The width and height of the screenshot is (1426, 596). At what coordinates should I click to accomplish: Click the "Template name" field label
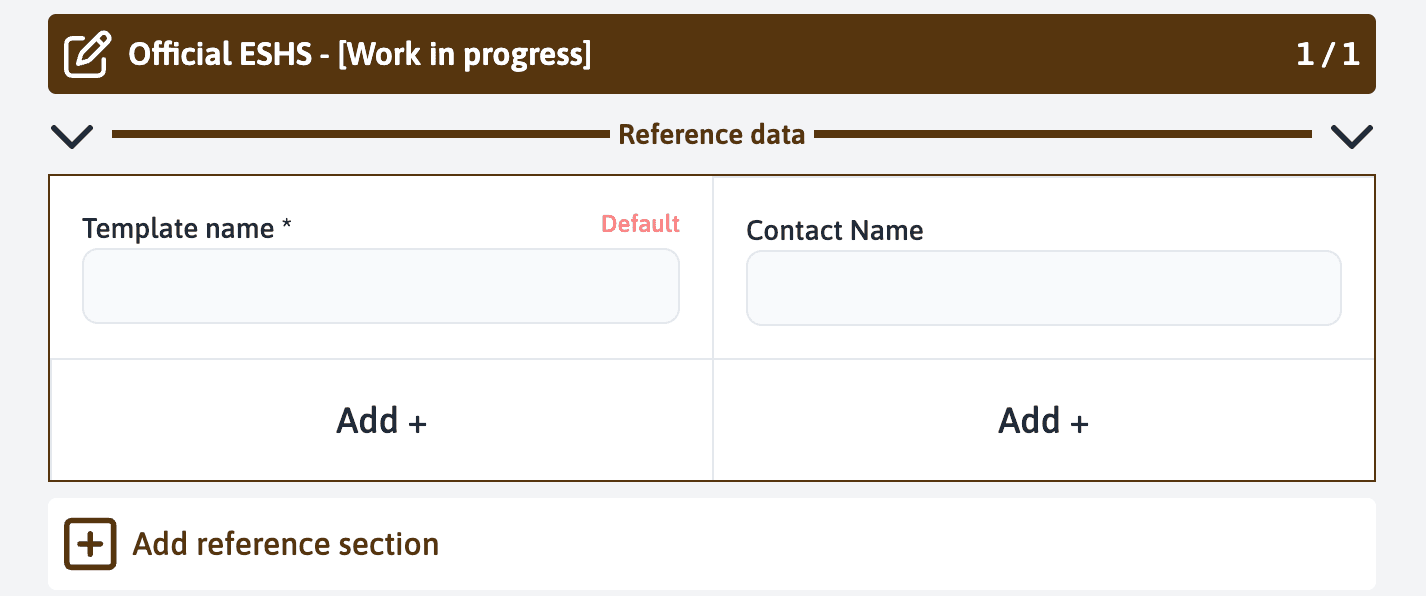(x=178, y=229)
